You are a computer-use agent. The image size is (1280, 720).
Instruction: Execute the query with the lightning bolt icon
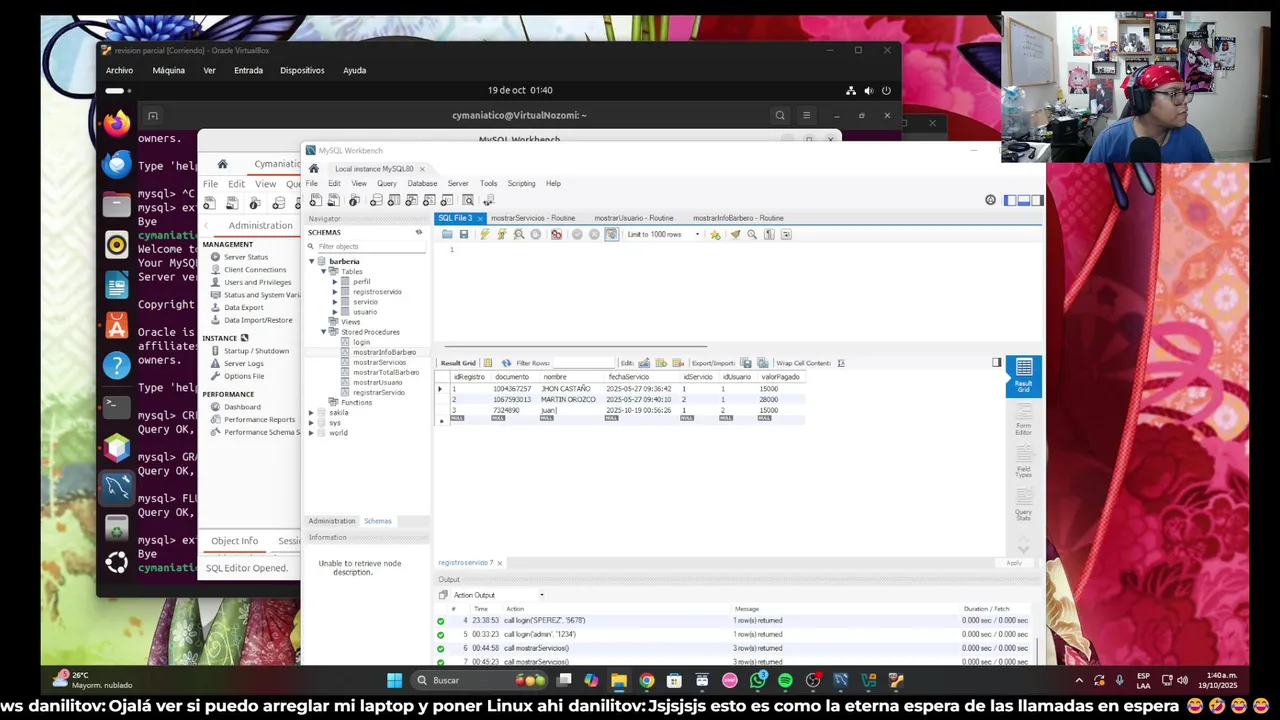pyautogui.click(x=485, y=234)
